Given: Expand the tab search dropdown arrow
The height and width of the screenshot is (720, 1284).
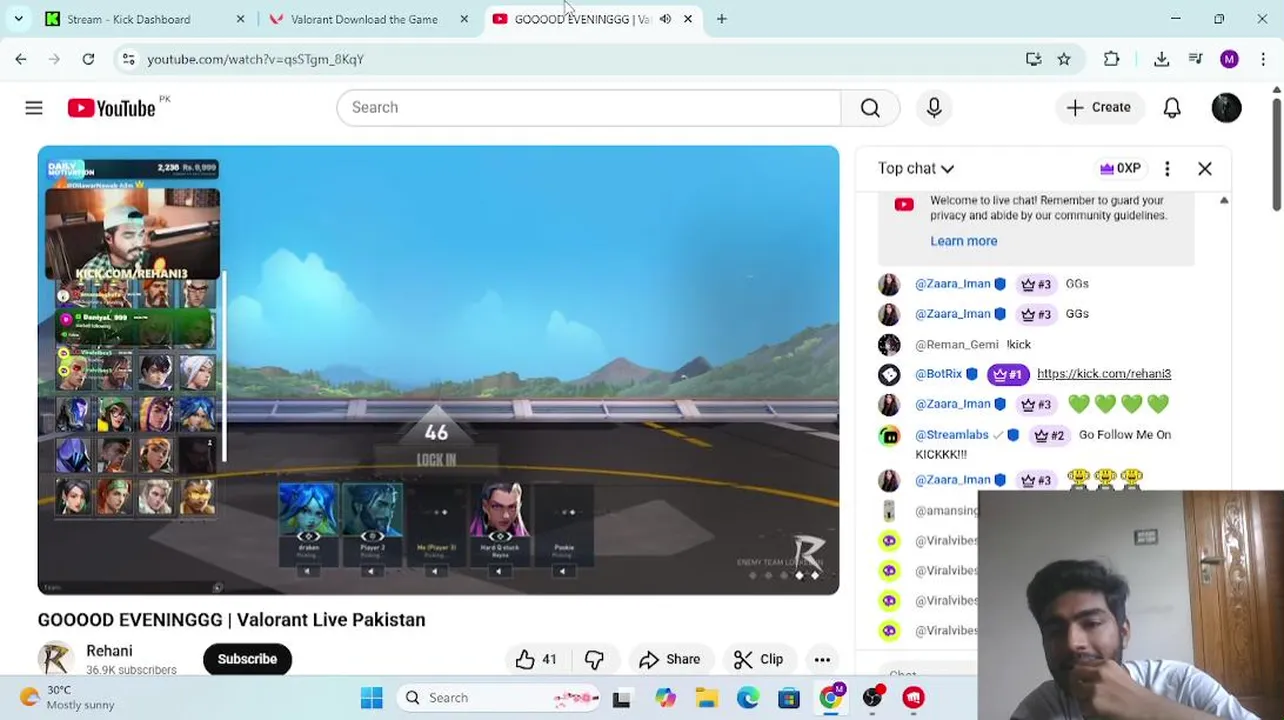Looking at the screenshot, I should pyautogui.click(x=18, y=19).
